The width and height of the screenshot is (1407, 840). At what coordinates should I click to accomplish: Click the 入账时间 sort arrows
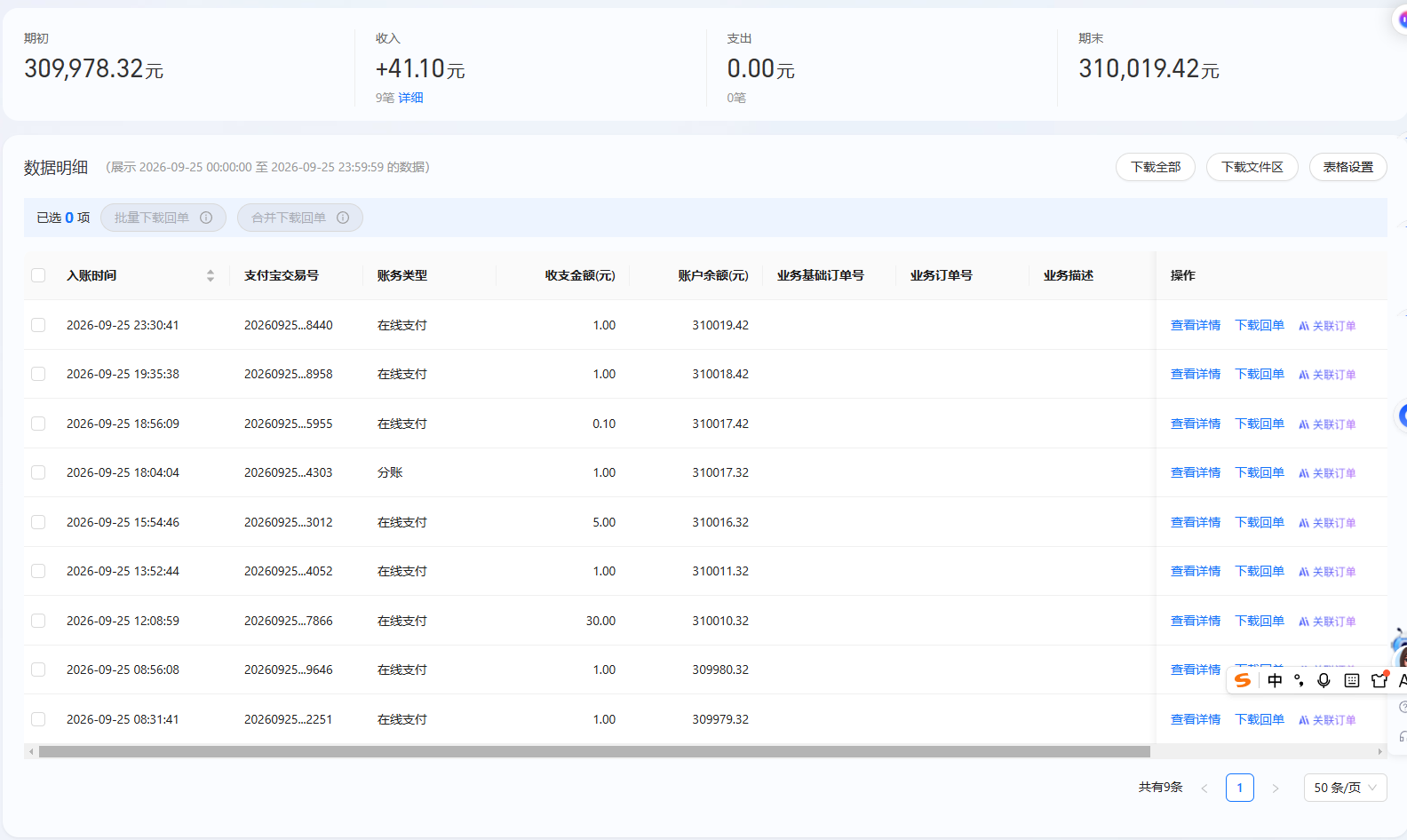click(x=211, y=276)
